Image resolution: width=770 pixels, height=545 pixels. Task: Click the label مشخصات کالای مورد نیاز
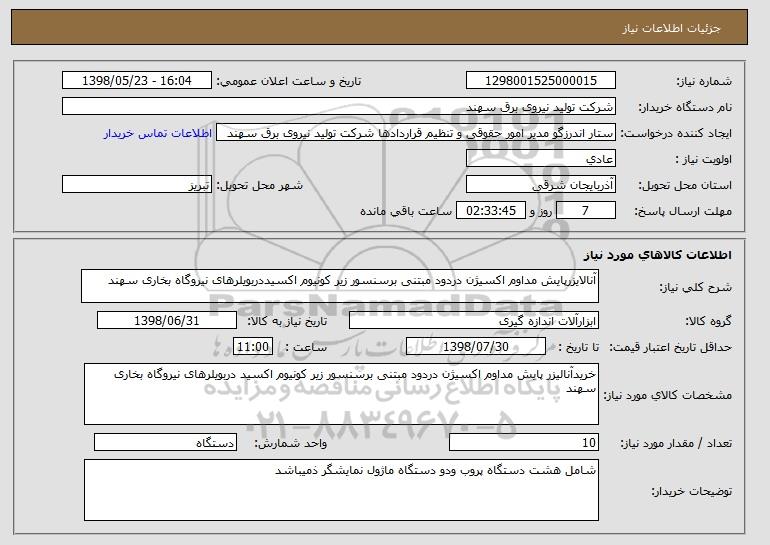click(667, 395)
